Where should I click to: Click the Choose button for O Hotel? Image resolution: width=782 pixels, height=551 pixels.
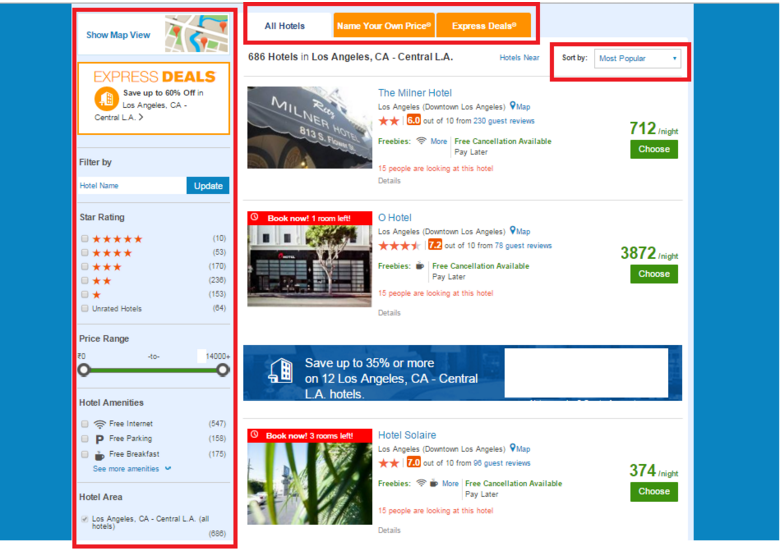tap(654, 274)
